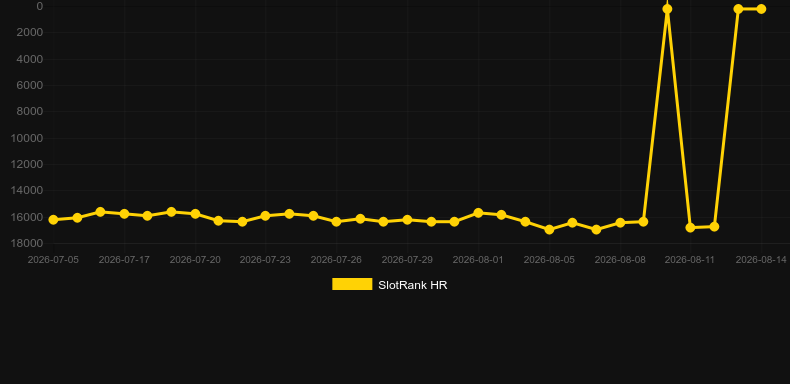
Task: Click the x-axis label 2026-08-14
Action: tap(761, 260)
